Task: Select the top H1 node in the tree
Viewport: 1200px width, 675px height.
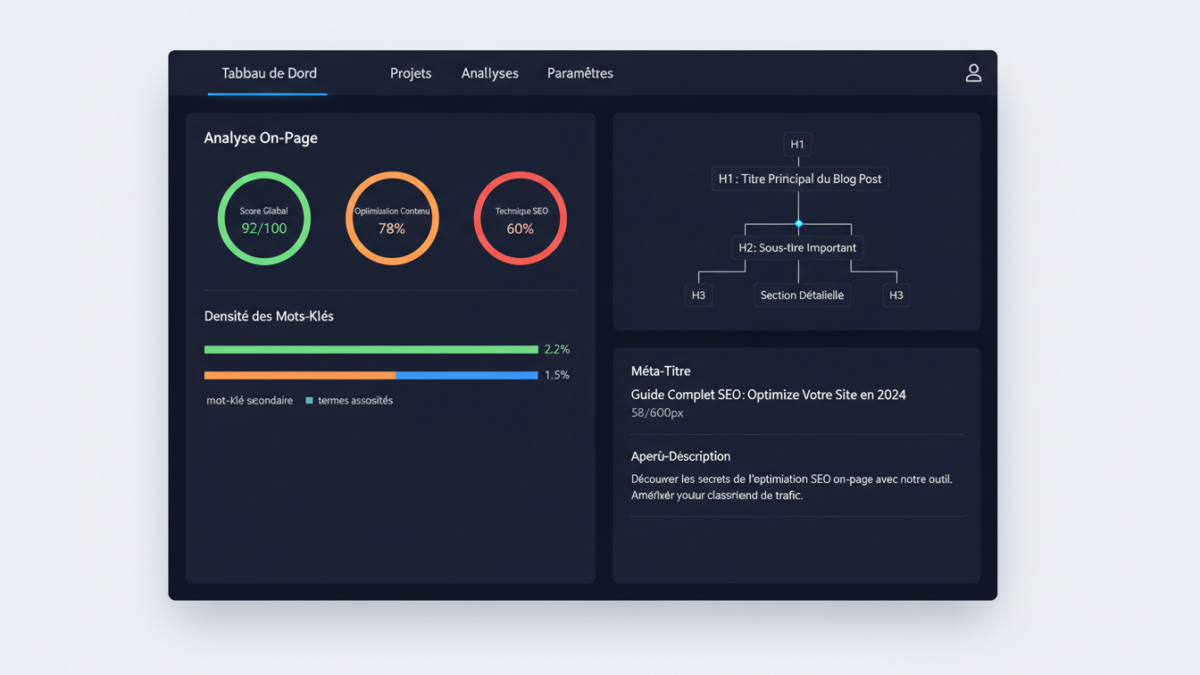Action: click(797, 144)
